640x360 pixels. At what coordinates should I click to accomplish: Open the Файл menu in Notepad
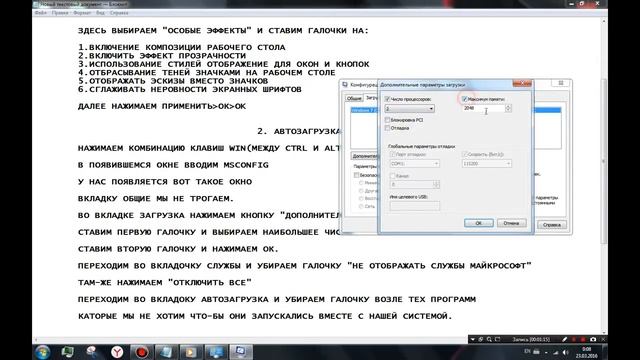40,13
